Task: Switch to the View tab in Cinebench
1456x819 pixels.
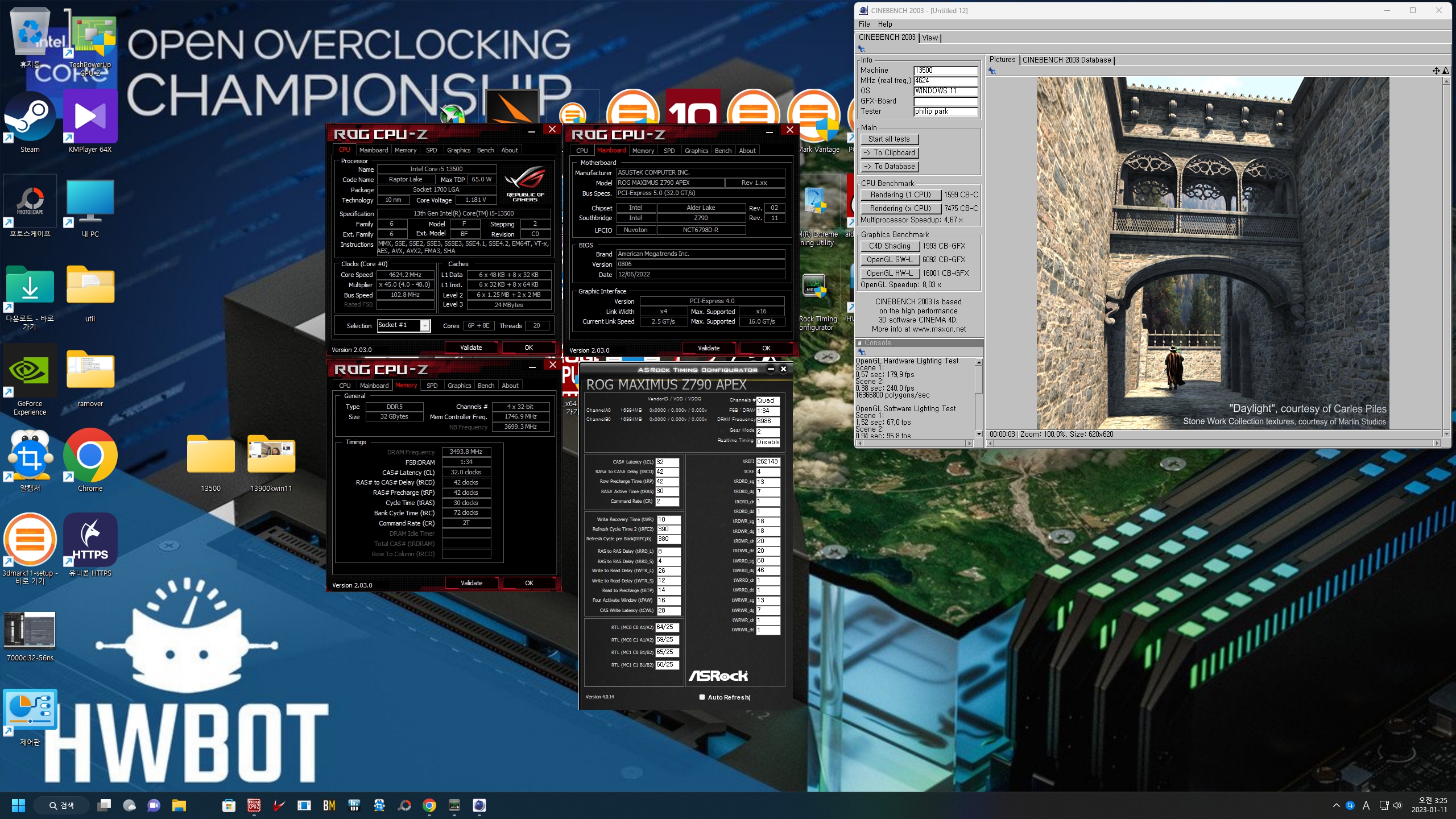Action: point(930,38)
